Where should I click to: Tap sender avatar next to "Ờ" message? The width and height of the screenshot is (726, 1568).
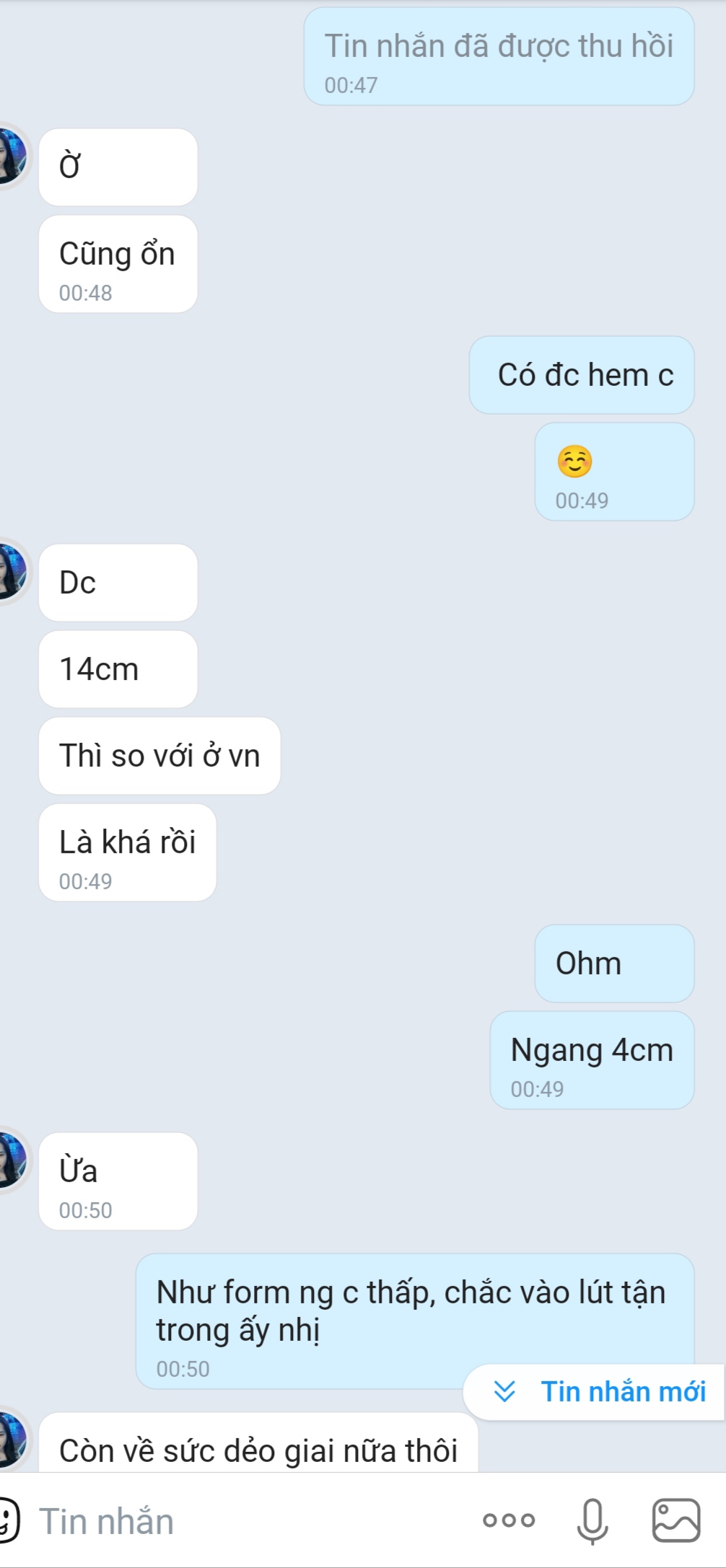[12, 157]
